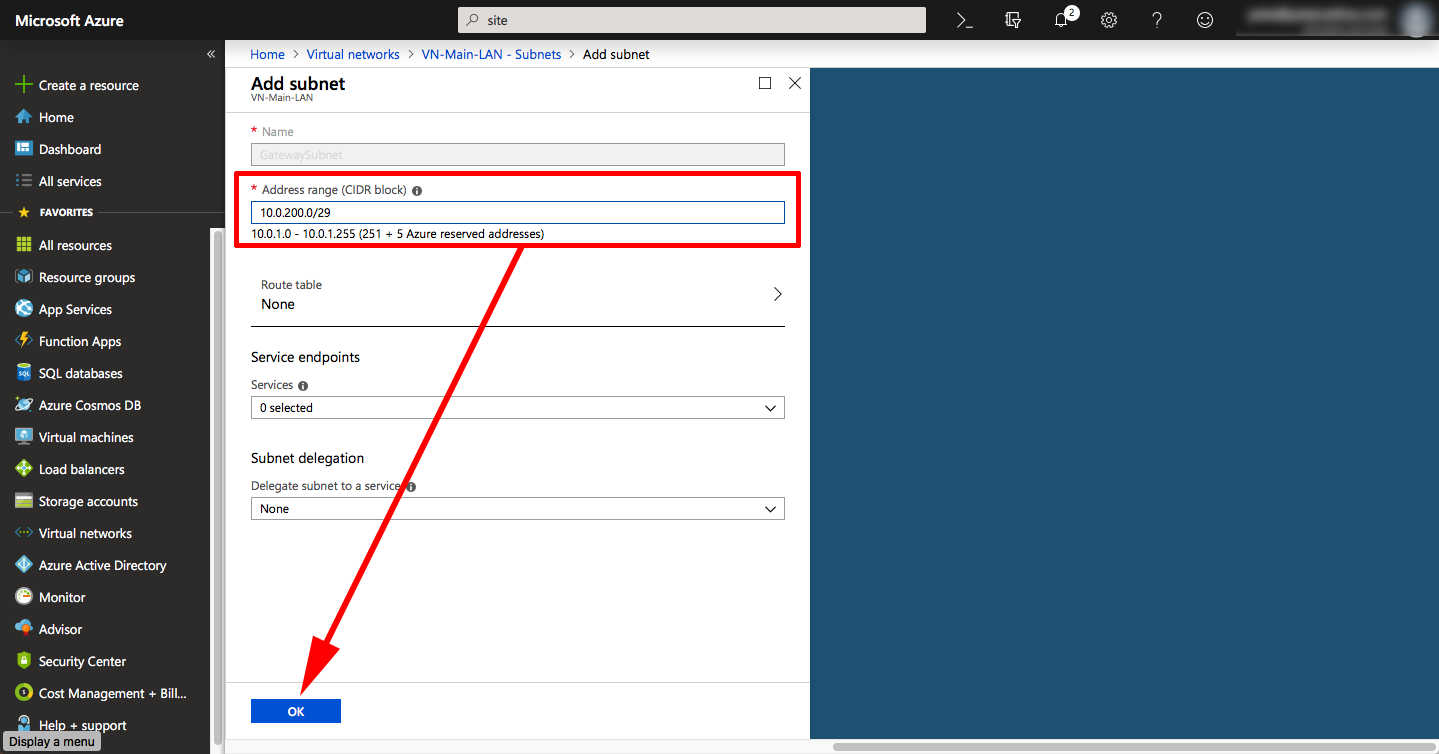Maximize the Add subnet blade

765,83
